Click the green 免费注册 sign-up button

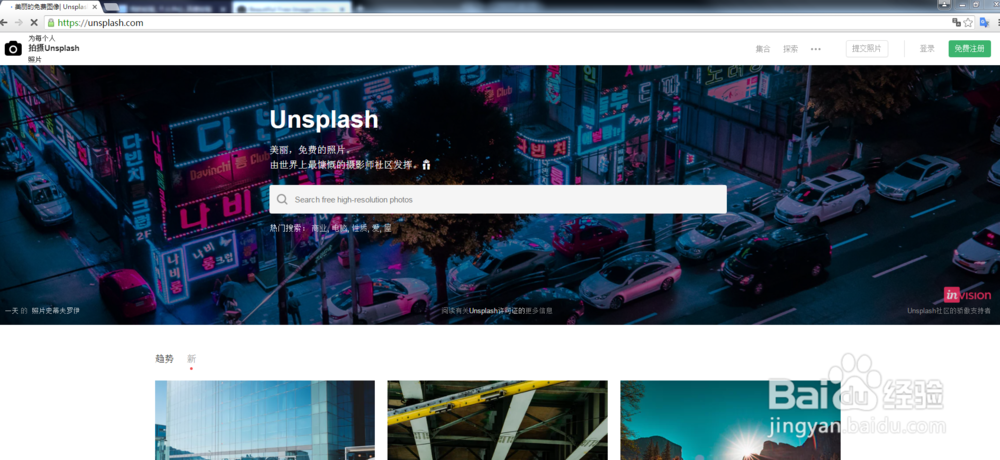[969, 49]
